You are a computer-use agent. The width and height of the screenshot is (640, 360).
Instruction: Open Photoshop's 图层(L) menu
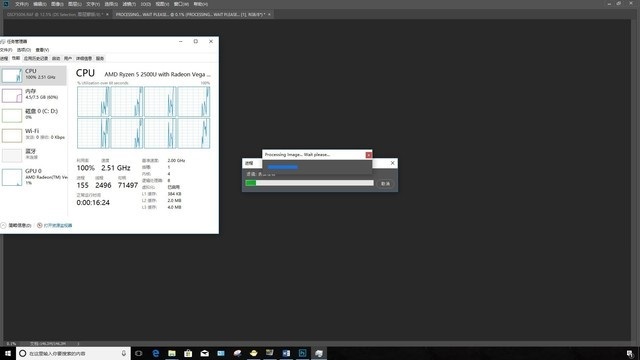75,4
